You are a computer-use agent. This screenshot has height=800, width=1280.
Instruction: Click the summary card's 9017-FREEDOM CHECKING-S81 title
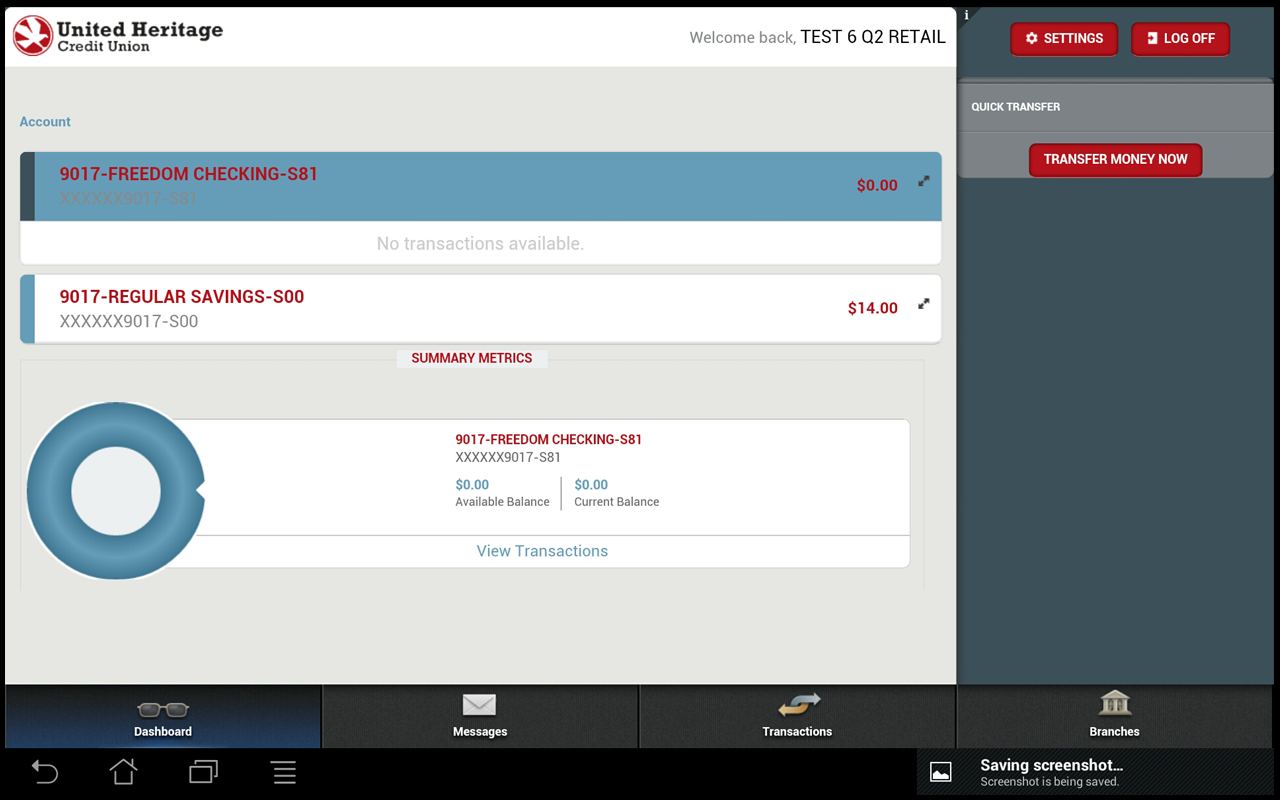pyautogui.click(x=549, y=439)
